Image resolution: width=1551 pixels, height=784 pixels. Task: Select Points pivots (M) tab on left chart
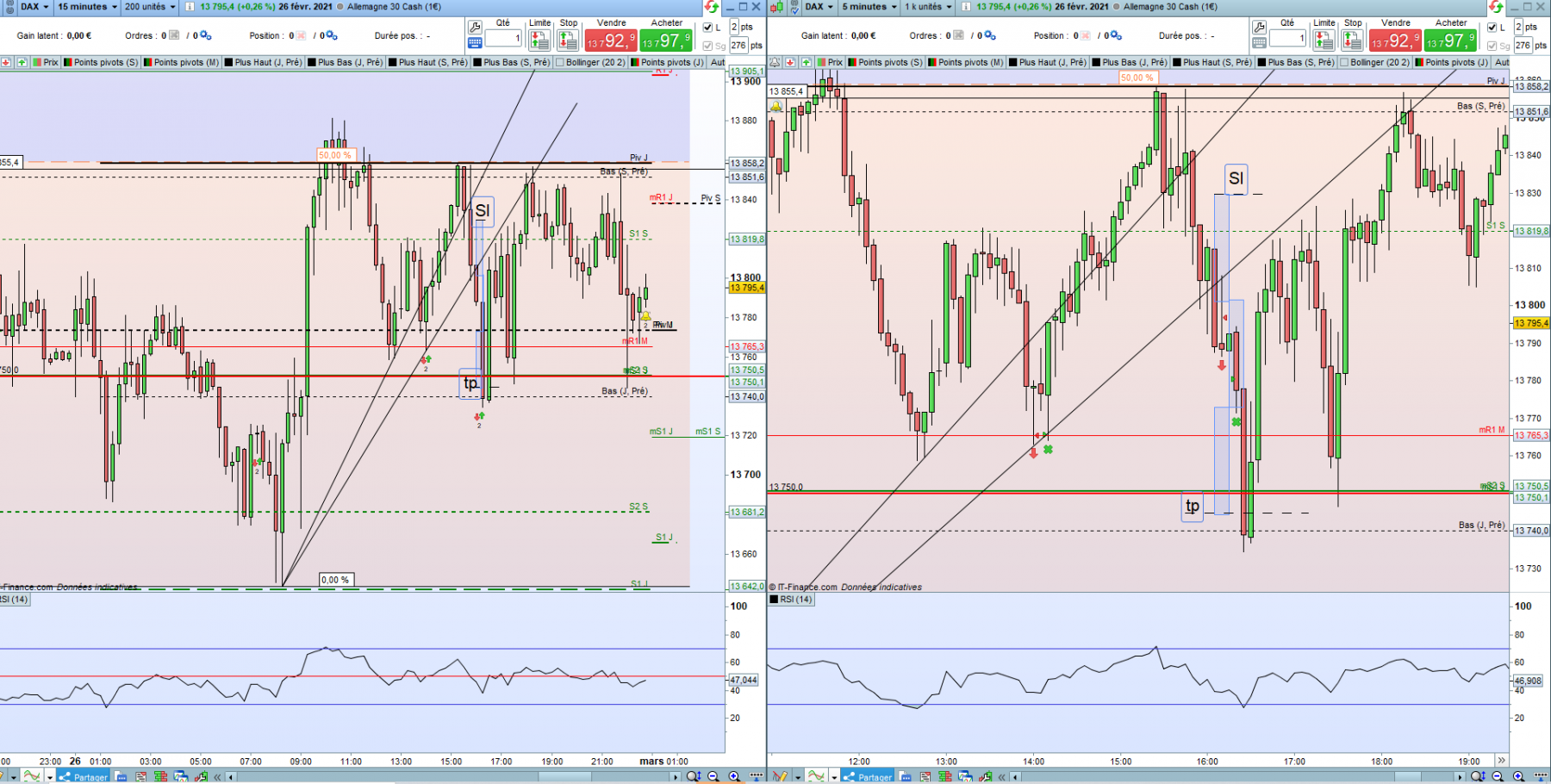pos(182,62)
